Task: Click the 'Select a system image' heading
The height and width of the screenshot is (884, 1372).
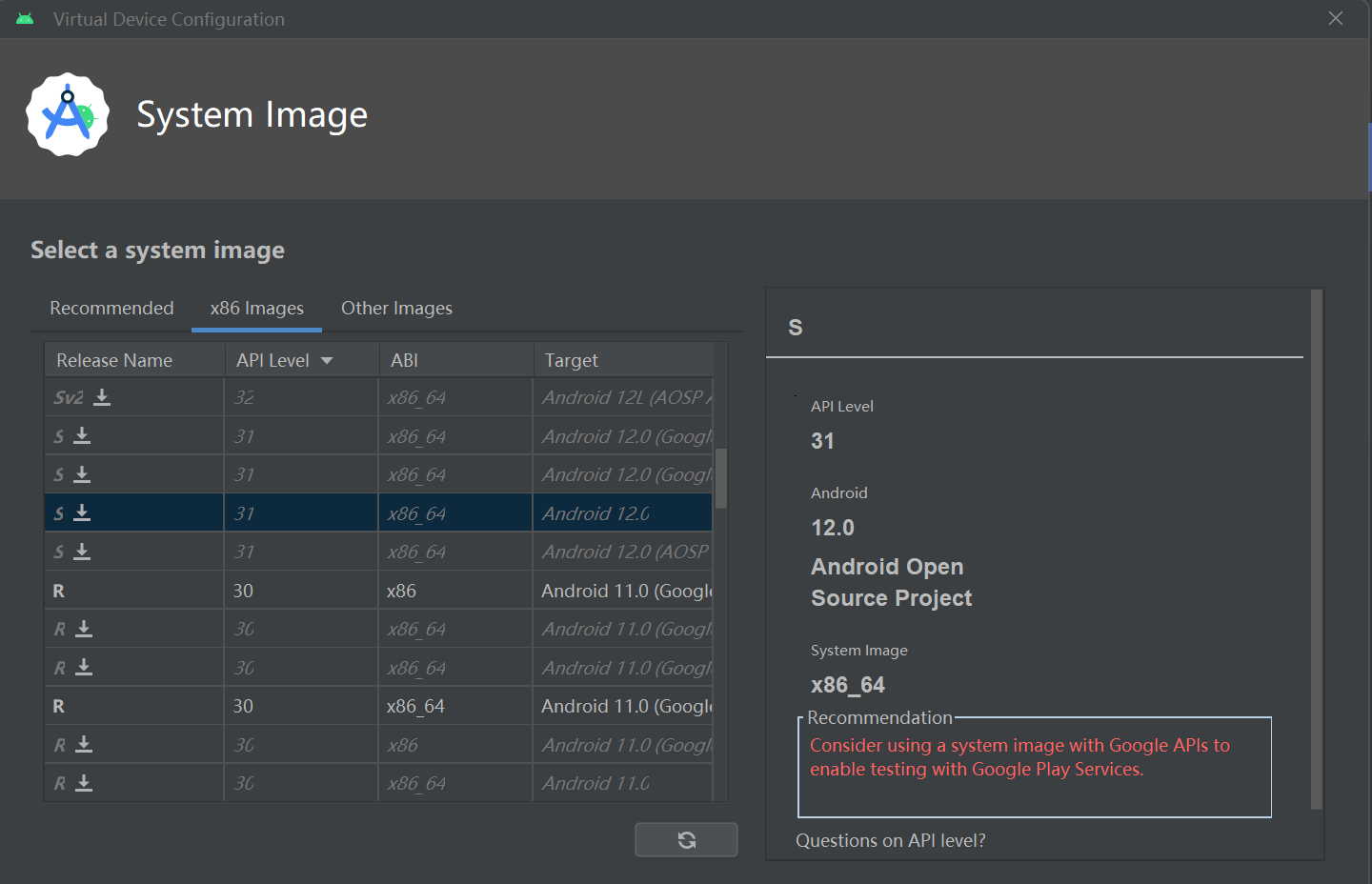Action: tap(157, 250)
